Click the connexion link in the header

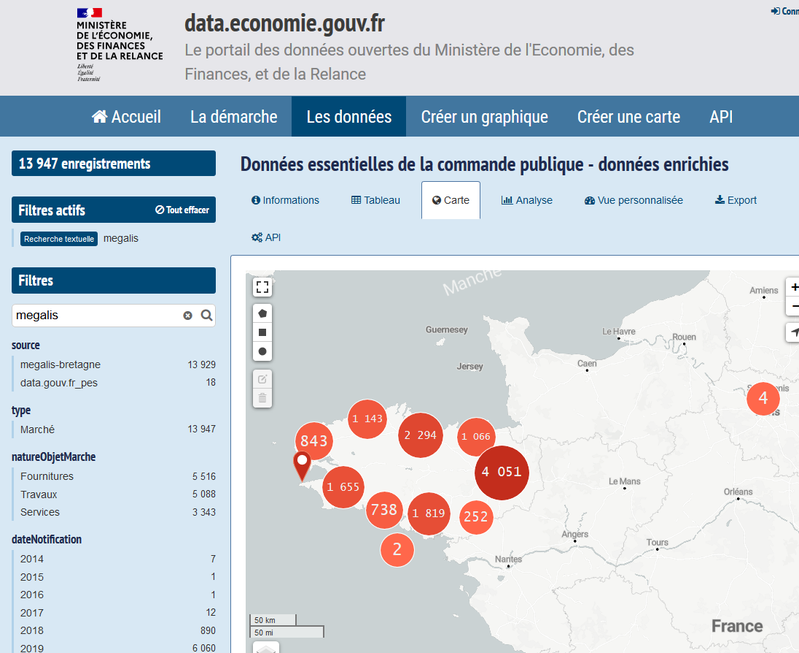pos(785,11)
